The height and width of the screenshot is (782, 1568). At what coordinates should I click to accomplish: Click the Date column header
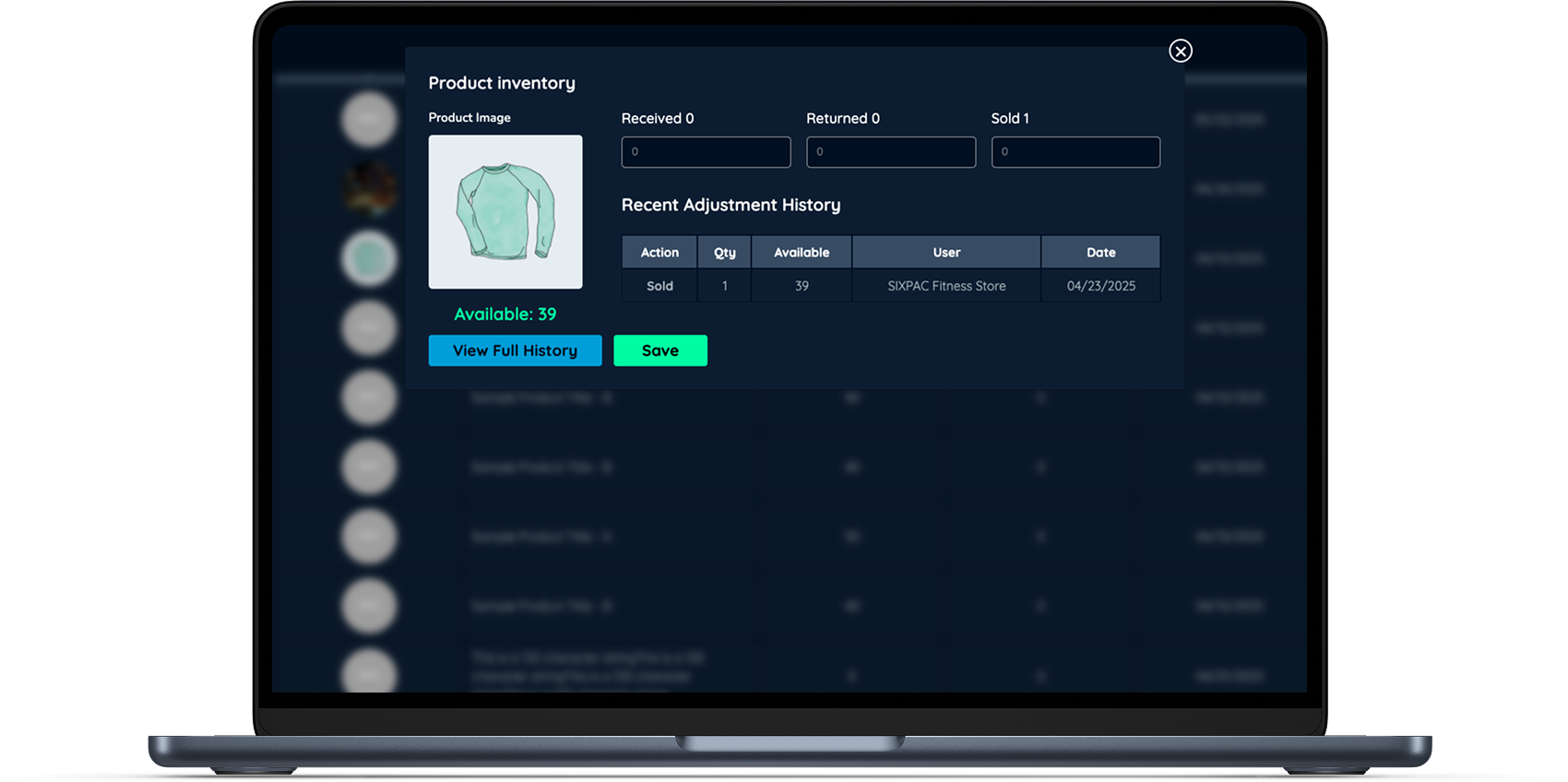click(x=1101, y=252)
